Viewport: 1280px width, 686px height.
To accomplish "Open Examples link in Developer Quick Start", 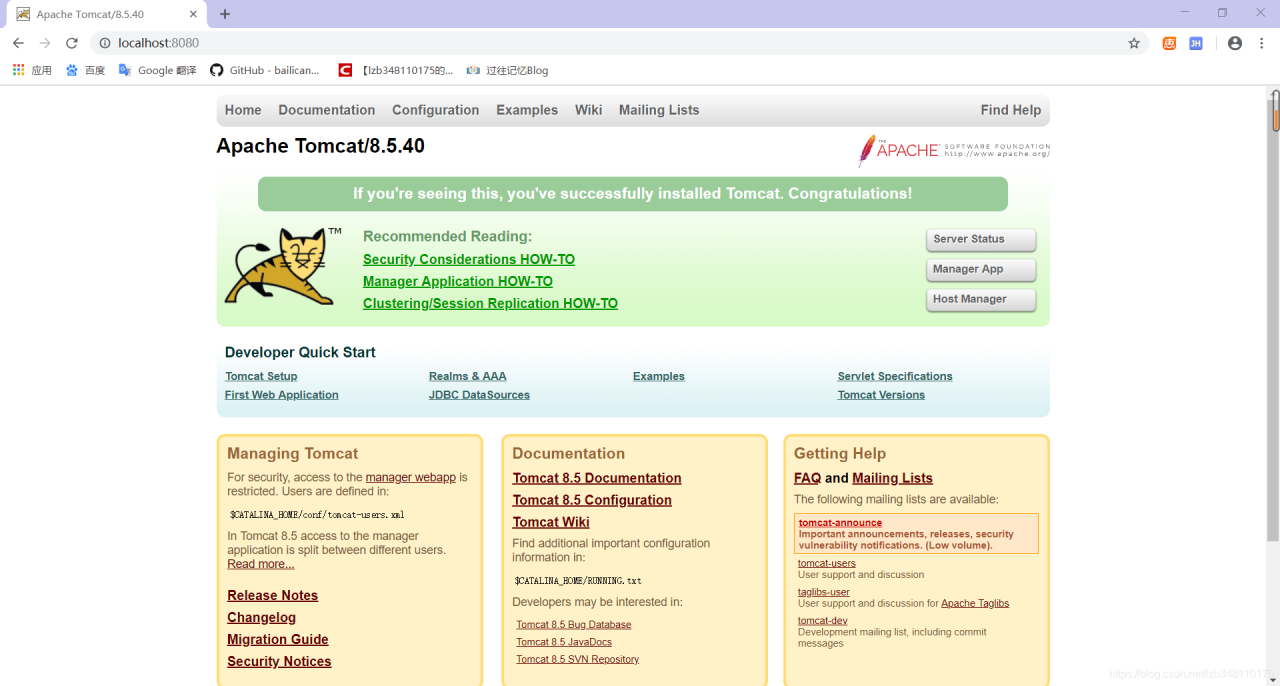I will (x=659, y=376).
